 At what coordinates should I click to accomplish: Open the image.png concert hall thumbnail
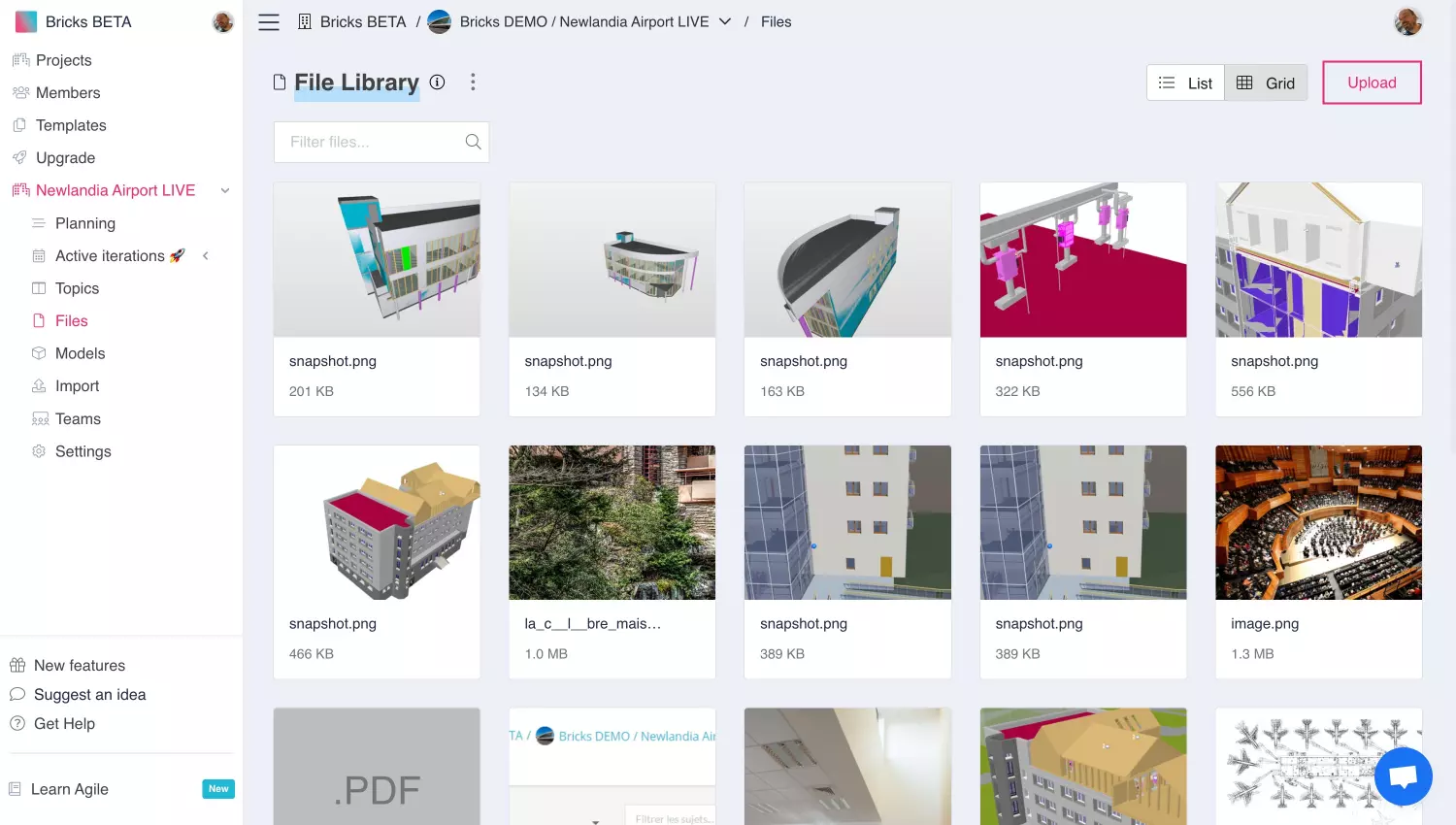coord(1318,522)
